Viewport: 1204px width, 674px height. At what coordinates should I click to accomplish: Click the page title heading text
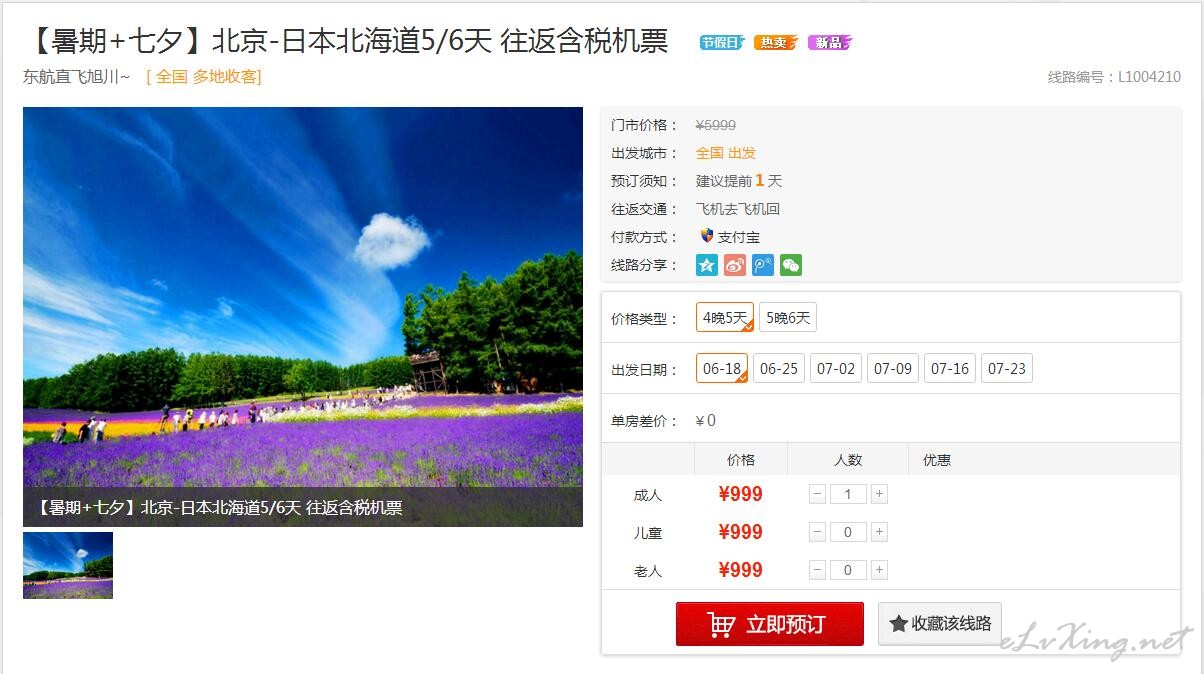tap(345, 42)
